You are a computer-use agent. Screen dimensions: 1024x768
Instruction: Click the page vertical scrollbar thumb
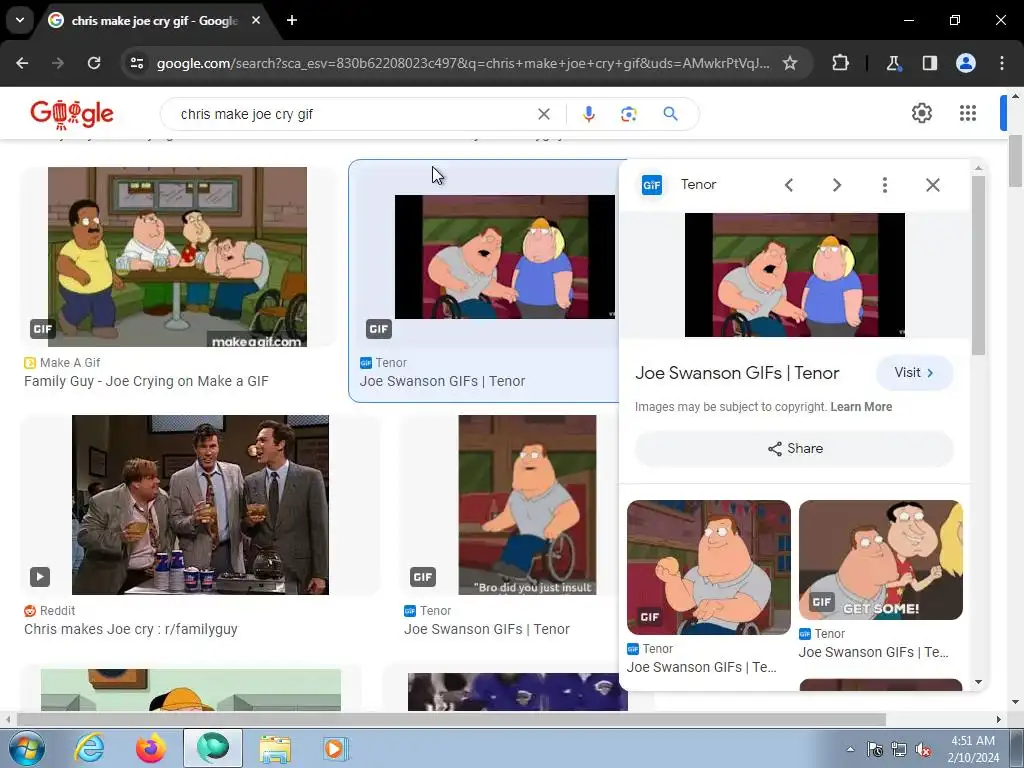point(1015,160)
